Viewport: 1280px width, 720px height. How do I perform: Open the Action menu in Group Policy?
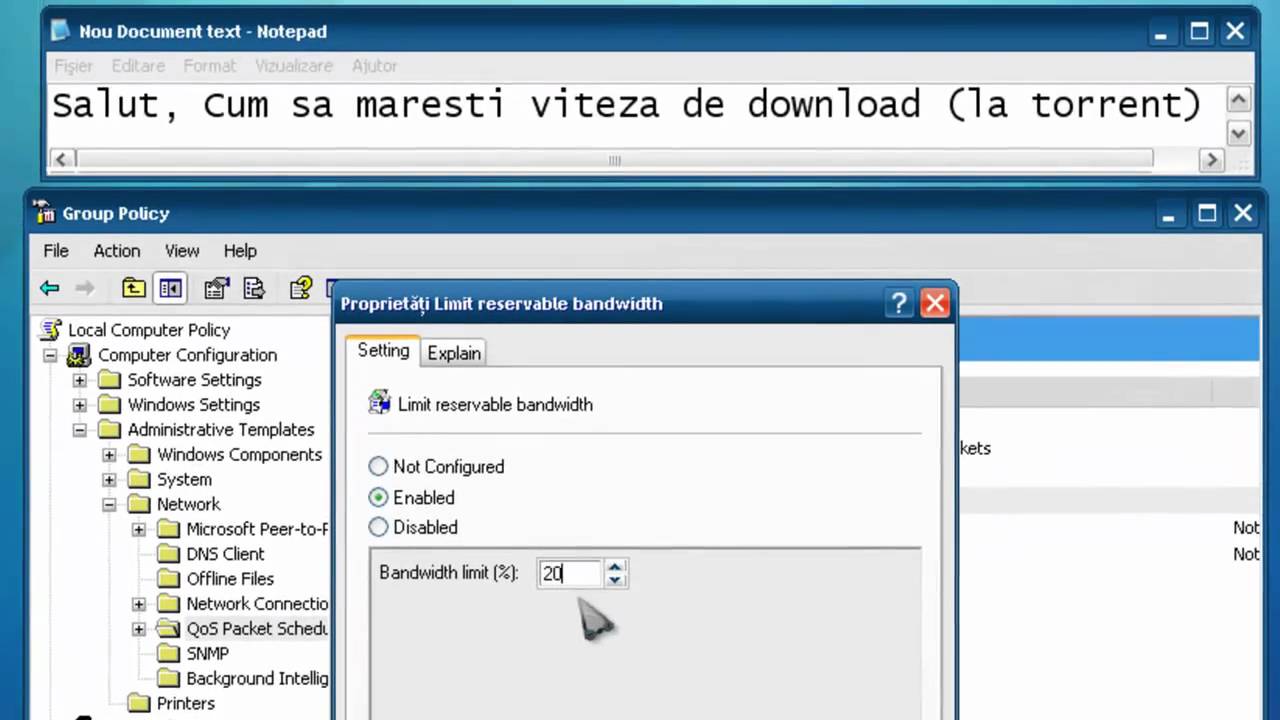point(117,251)
